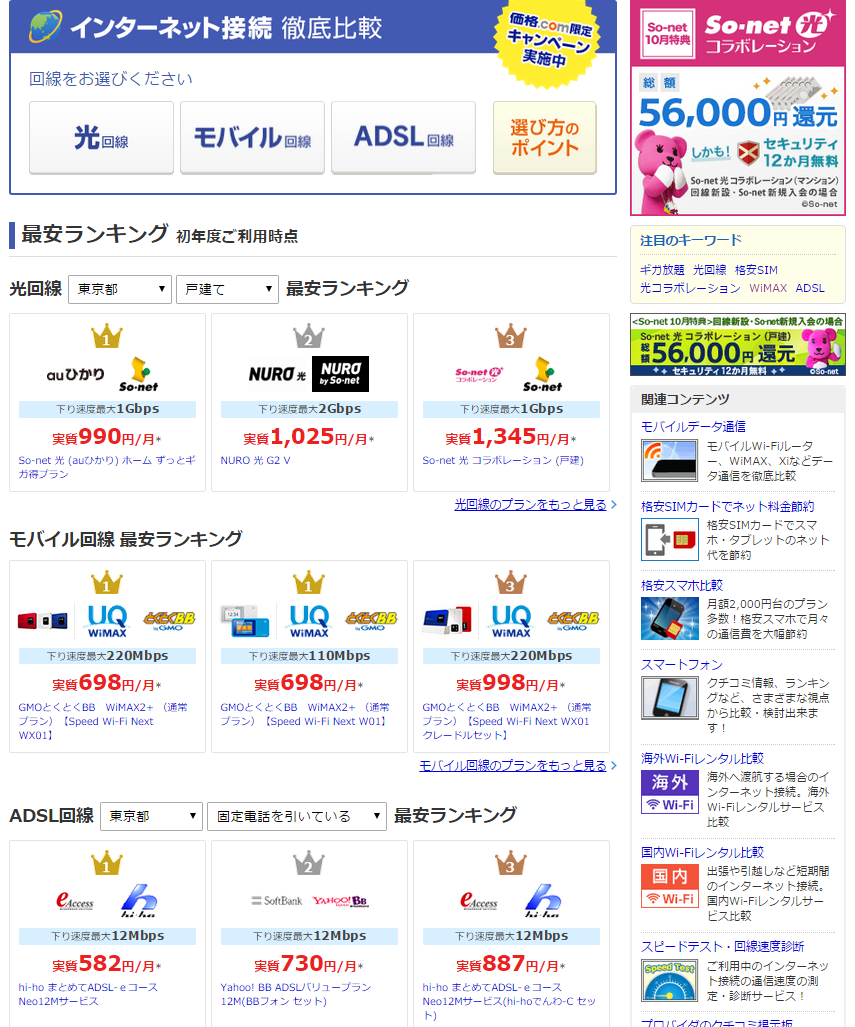This screenshot has height=1027, width=855.
Task: Click the eAccess logo in ADSL rank 1
Action: coord(75,901)
